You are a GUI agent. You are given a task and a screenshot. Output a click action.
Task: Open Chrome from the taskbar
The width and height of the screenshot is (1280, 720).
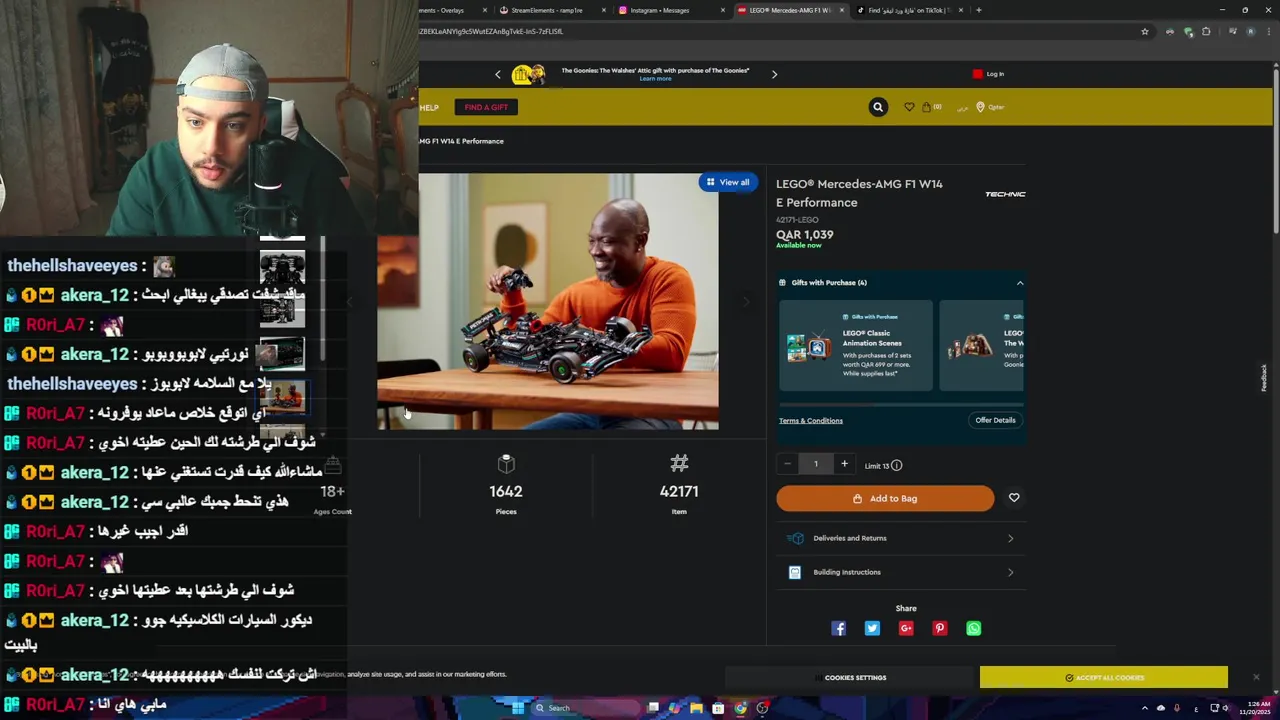tap(740, 708)
